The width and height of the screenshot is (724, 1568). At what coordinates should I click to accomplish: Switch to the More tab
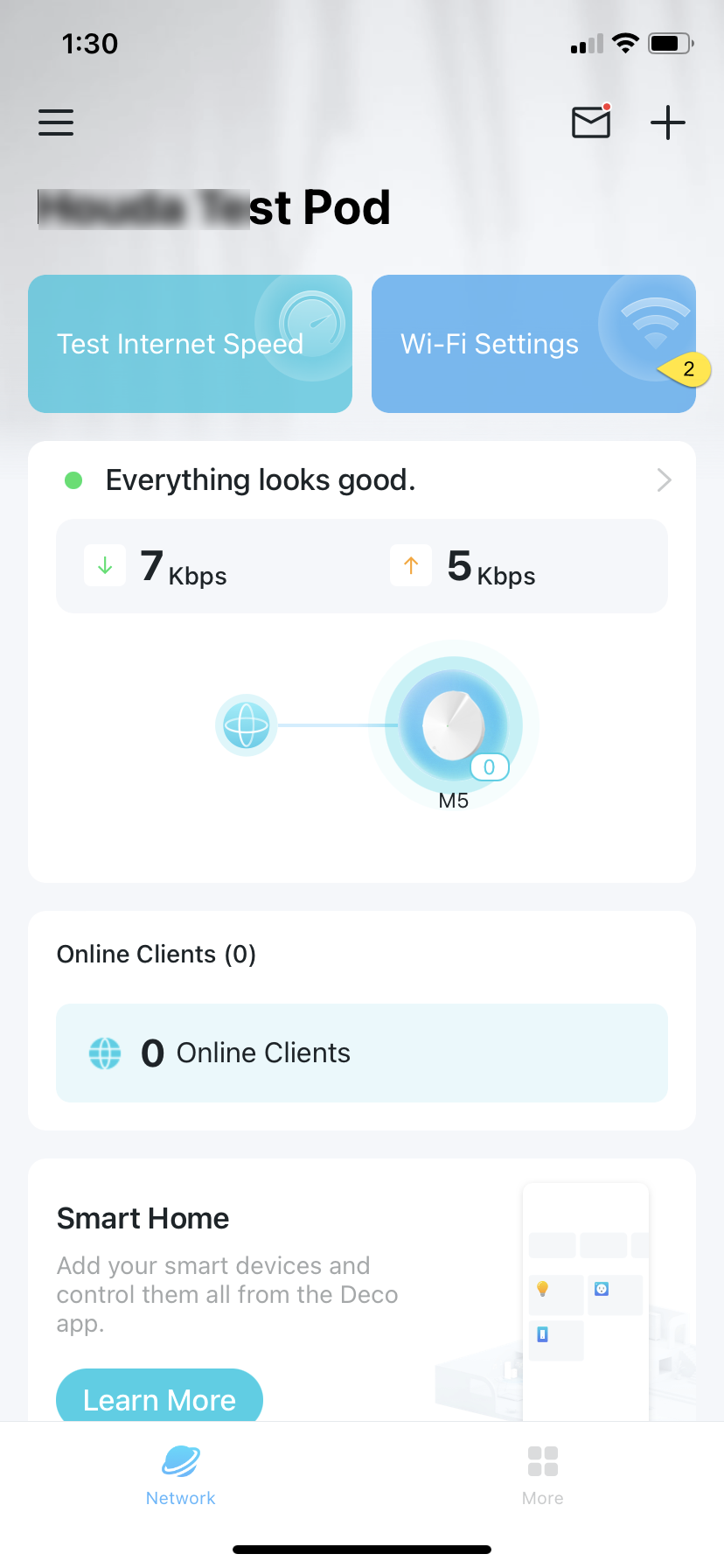click(543, 1475)
